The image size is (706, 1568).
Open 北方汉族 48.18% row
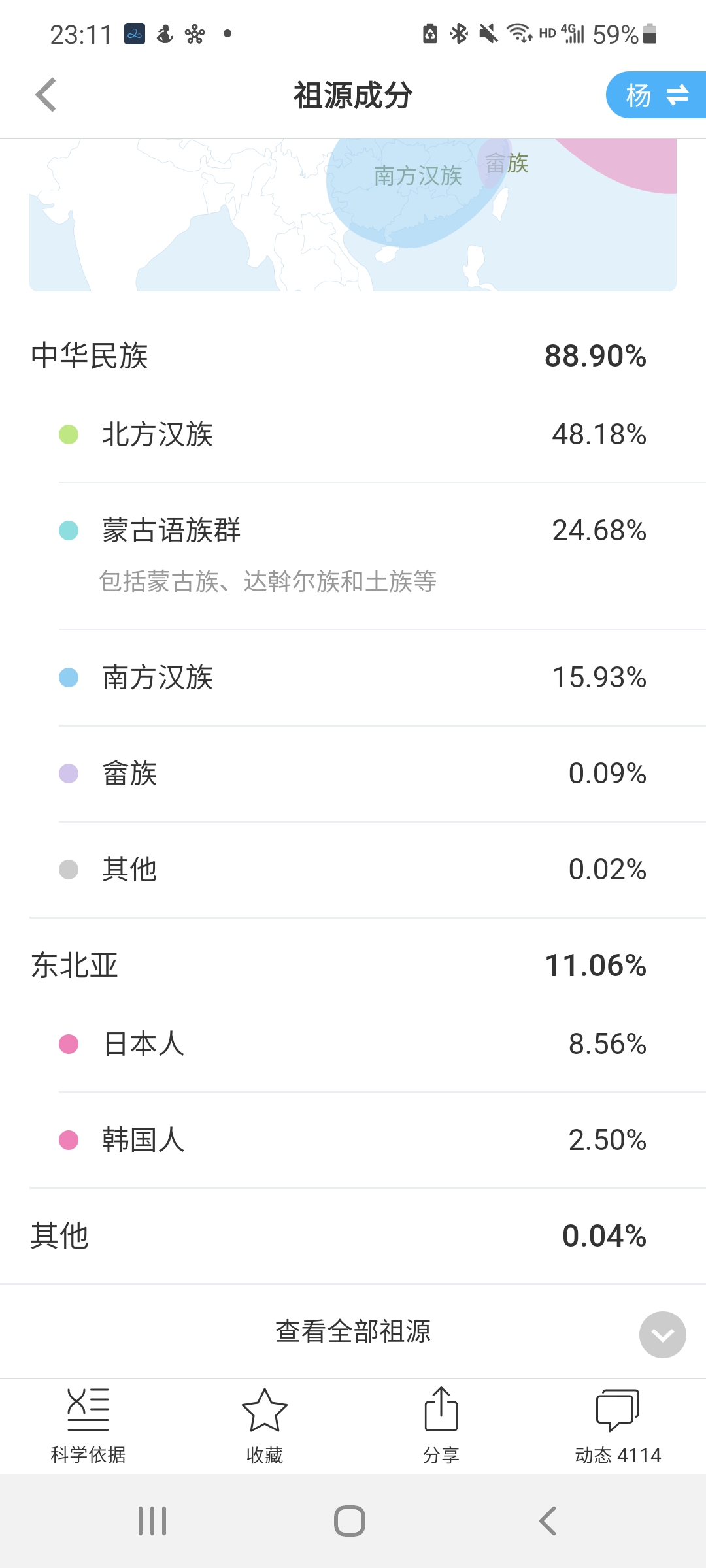(353, 434)
